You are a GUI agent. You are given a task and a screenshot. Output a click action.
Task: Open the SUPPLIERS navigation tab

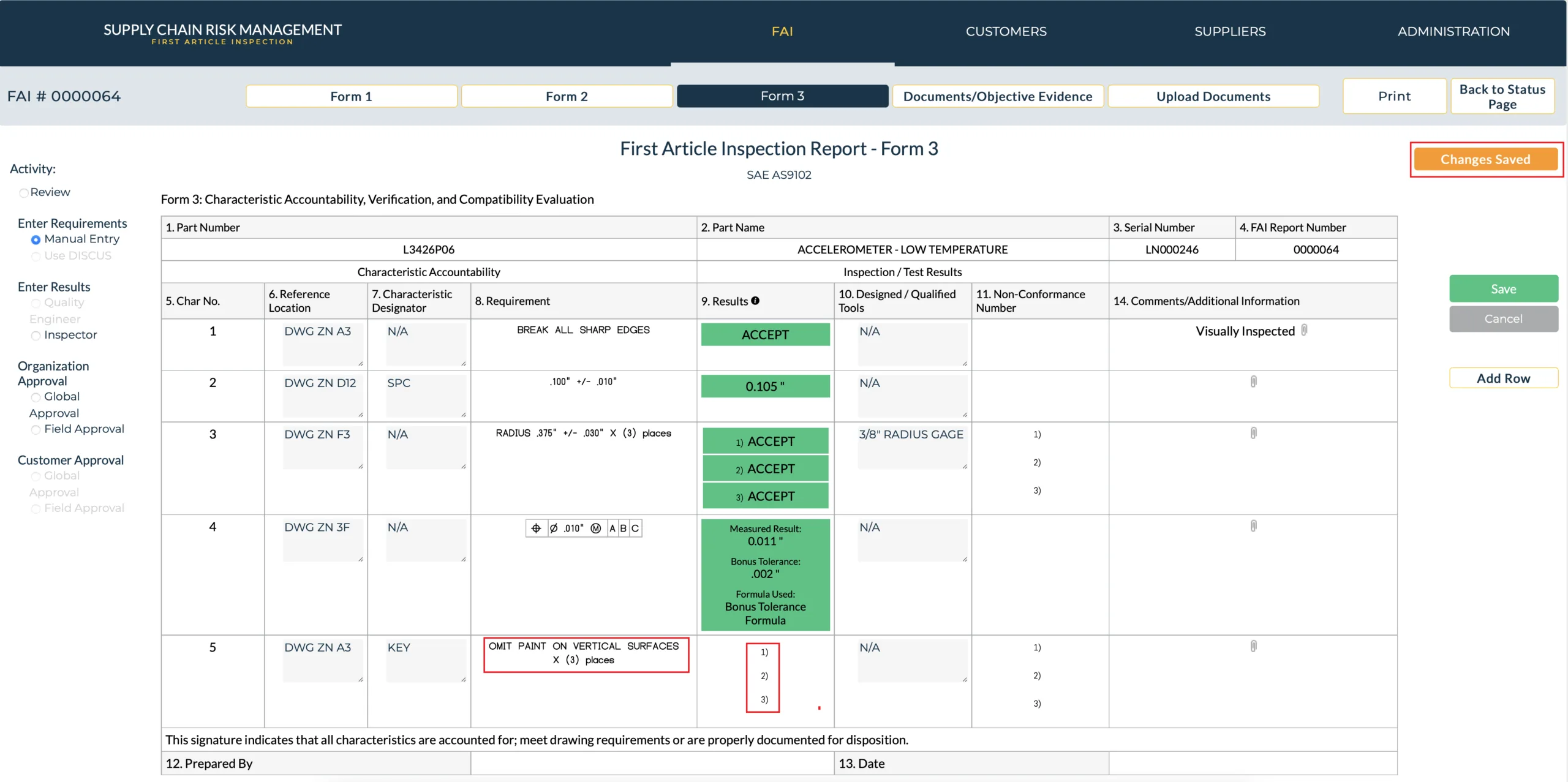[x=1230, y=32]
